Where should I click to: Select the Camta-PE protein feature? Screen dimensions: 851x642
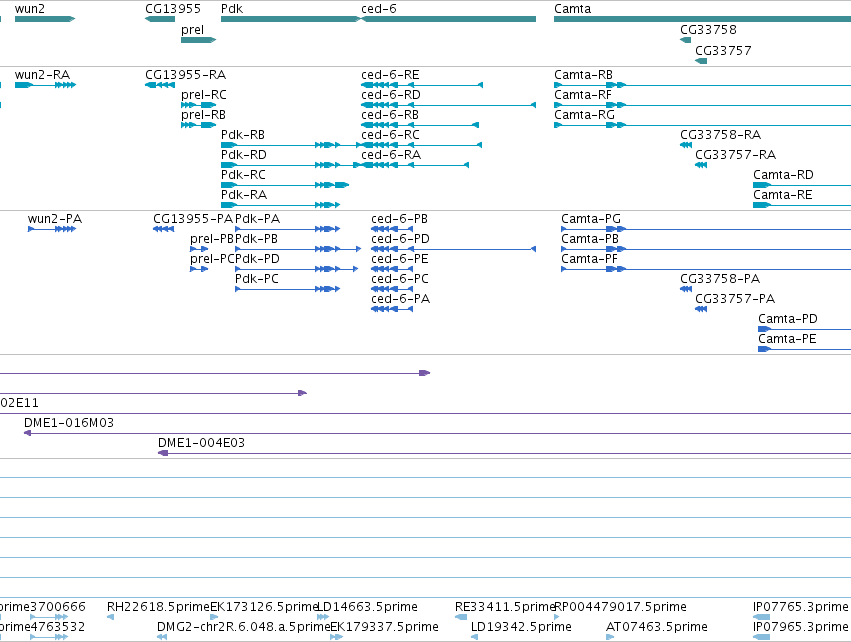[x=804, y=349]
